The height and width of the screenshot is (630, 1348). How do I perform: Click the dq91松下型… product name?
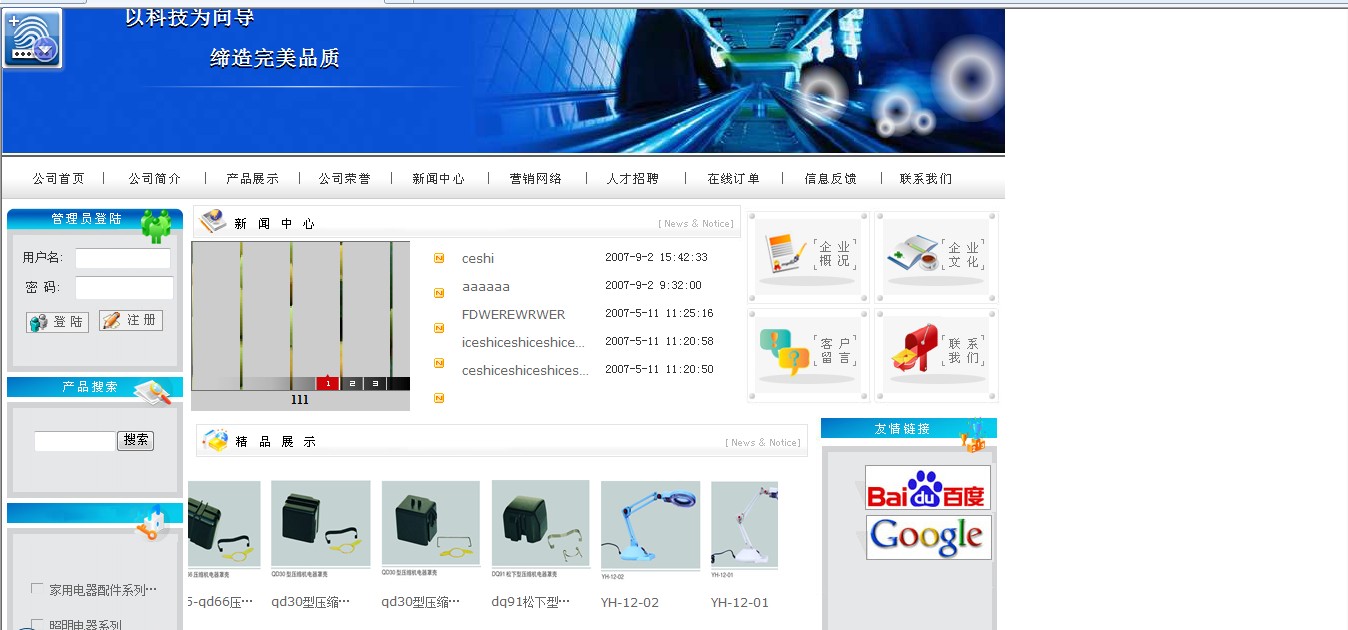(x=530, y=602)
